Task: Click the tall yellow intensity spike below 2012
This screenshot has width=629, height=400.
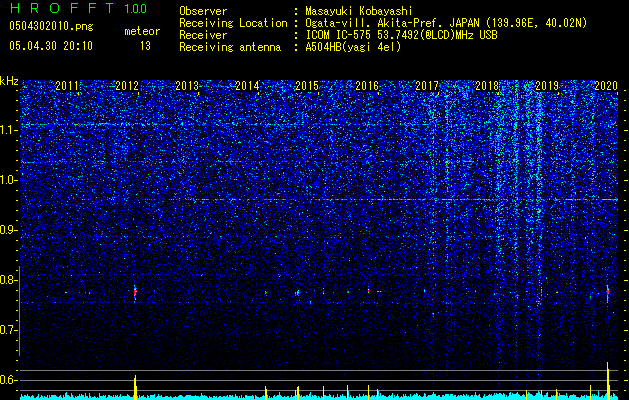Action: (x=135, y=387)
